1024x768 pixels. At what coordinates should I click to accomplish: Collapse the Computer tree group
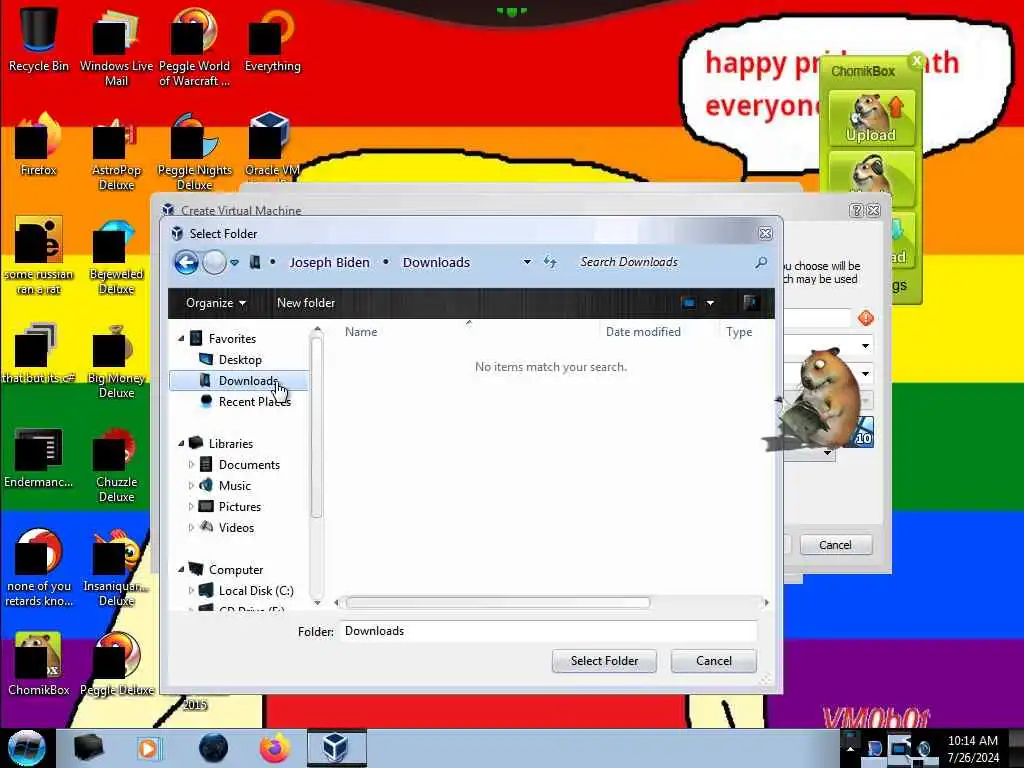point(182,569)
